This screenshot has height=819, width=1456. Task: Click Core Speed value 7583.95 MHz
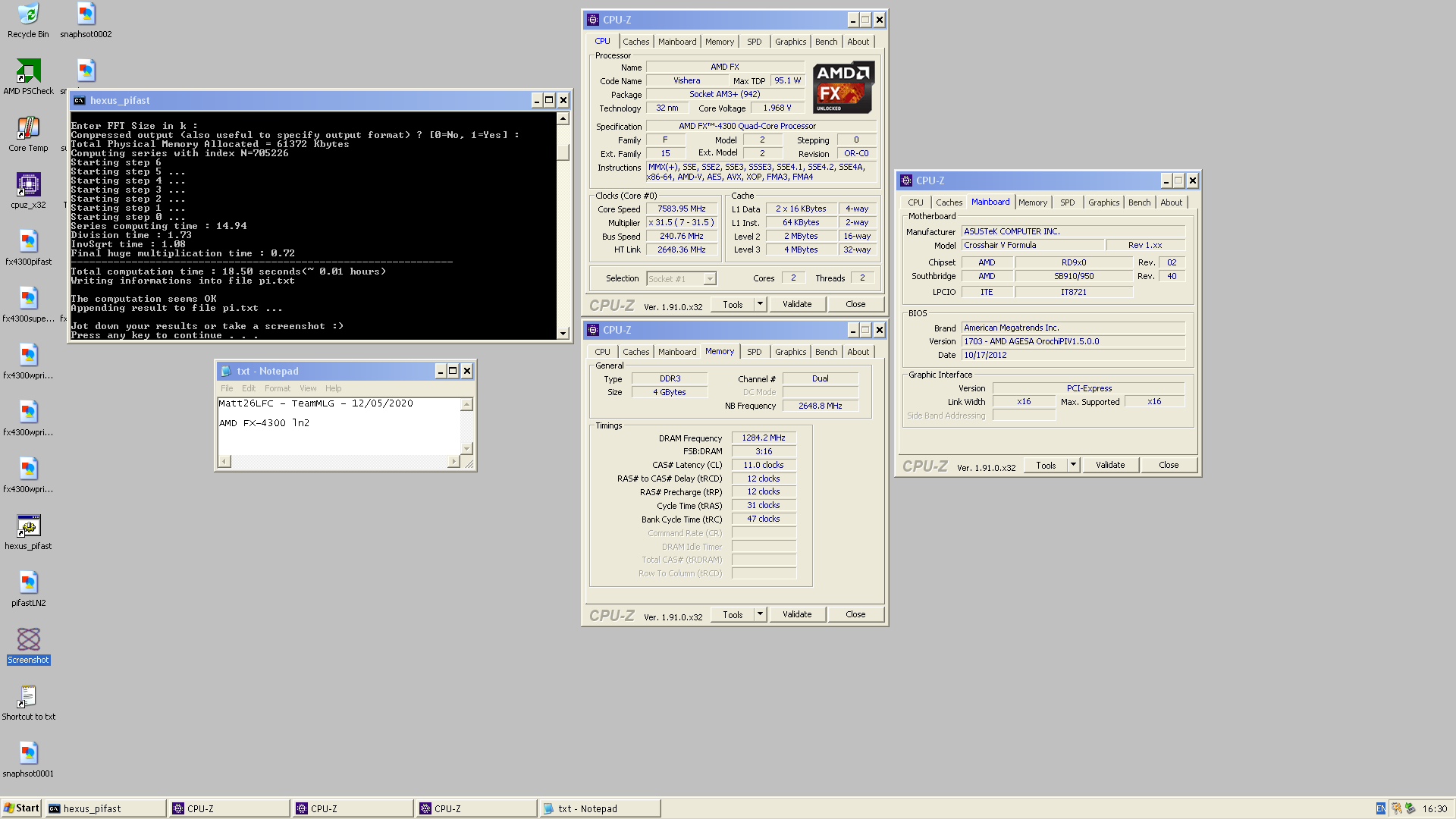(681, 209)
